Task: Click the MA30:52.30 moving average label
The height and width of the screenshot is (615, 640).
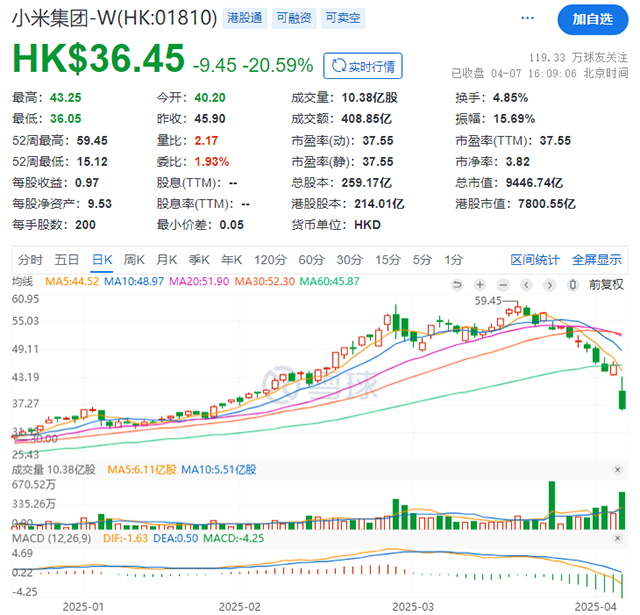Action: click(x=264, y=281)
